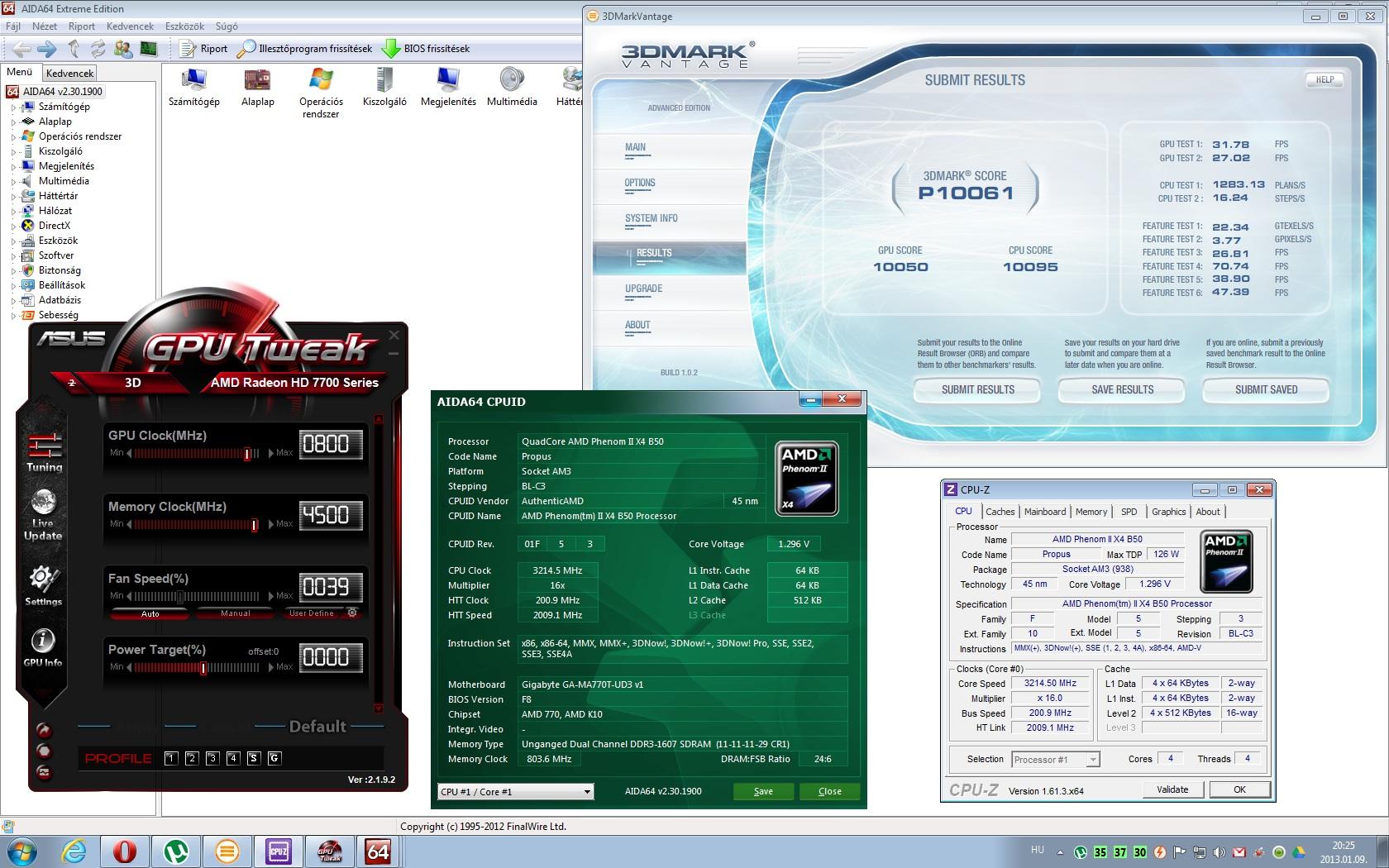Select GPU Tweak profile 2

coord(192,758)
